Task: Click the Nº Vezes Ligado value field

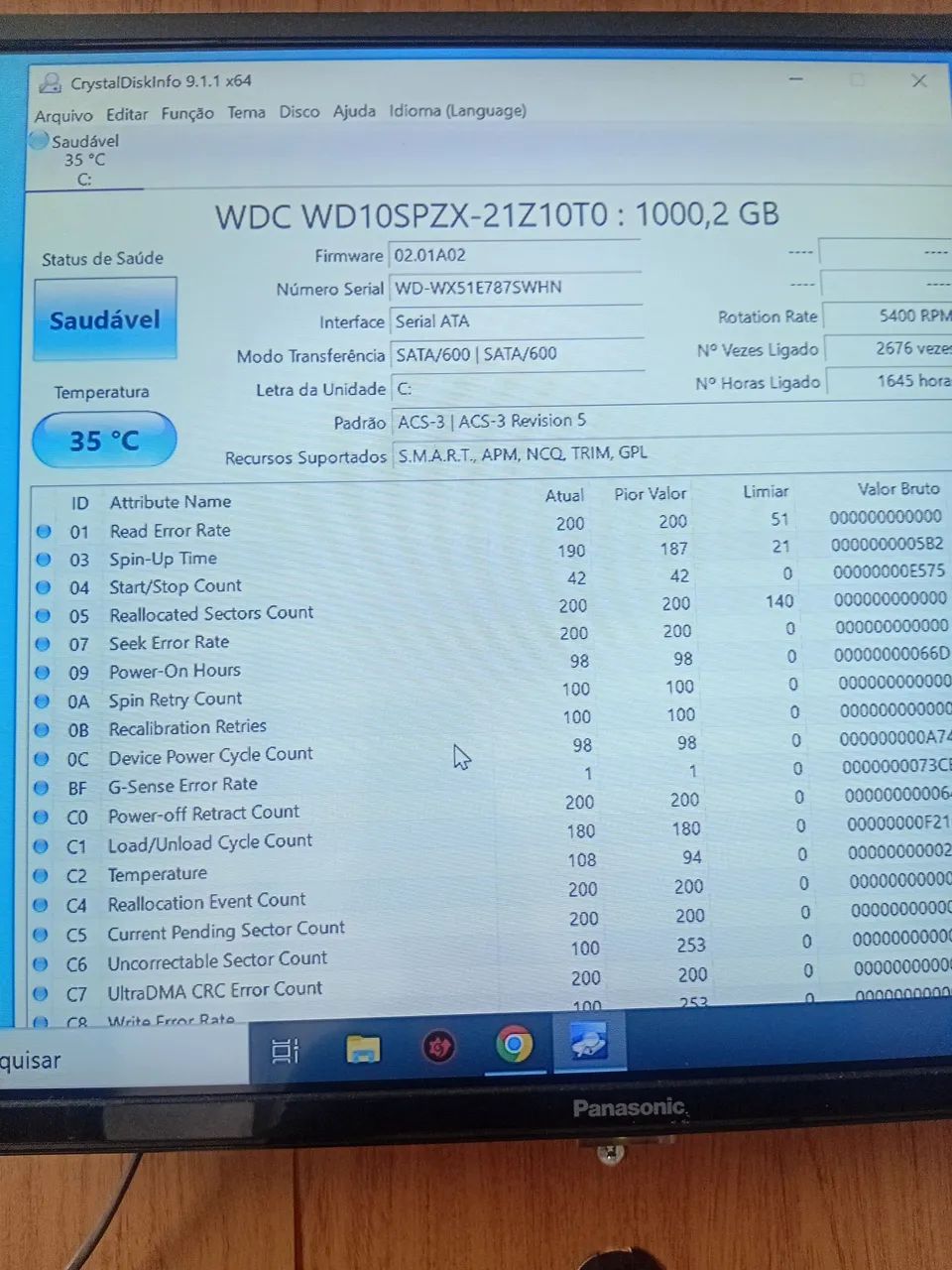Action: tap(889, 348)
